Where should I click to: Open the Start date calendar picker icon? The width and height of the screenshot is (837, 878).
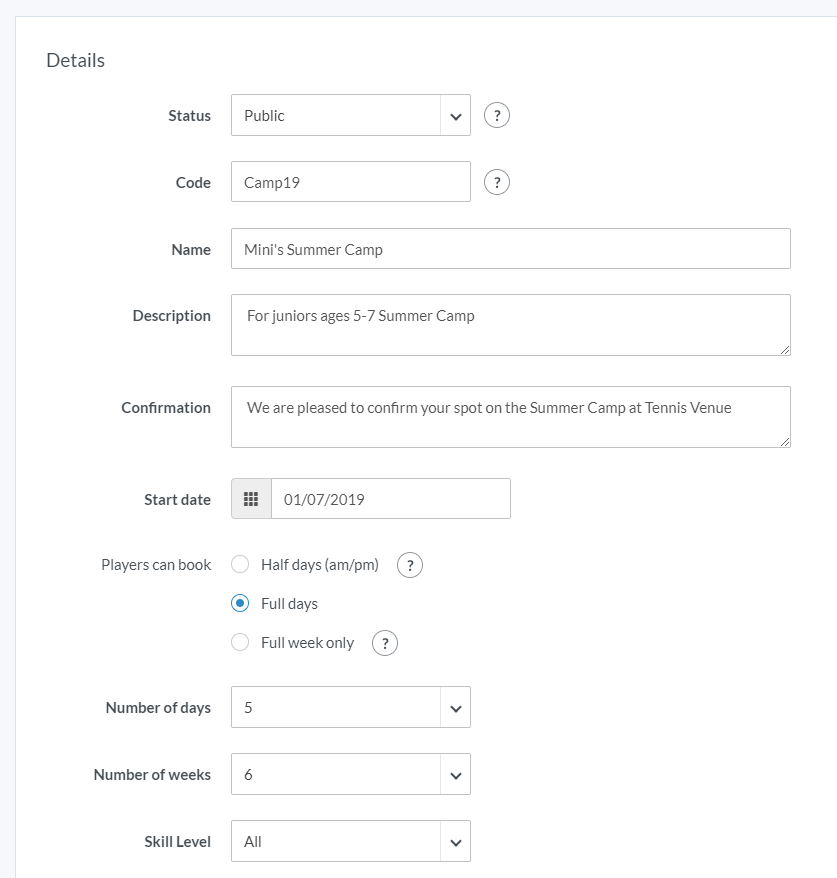251,499
